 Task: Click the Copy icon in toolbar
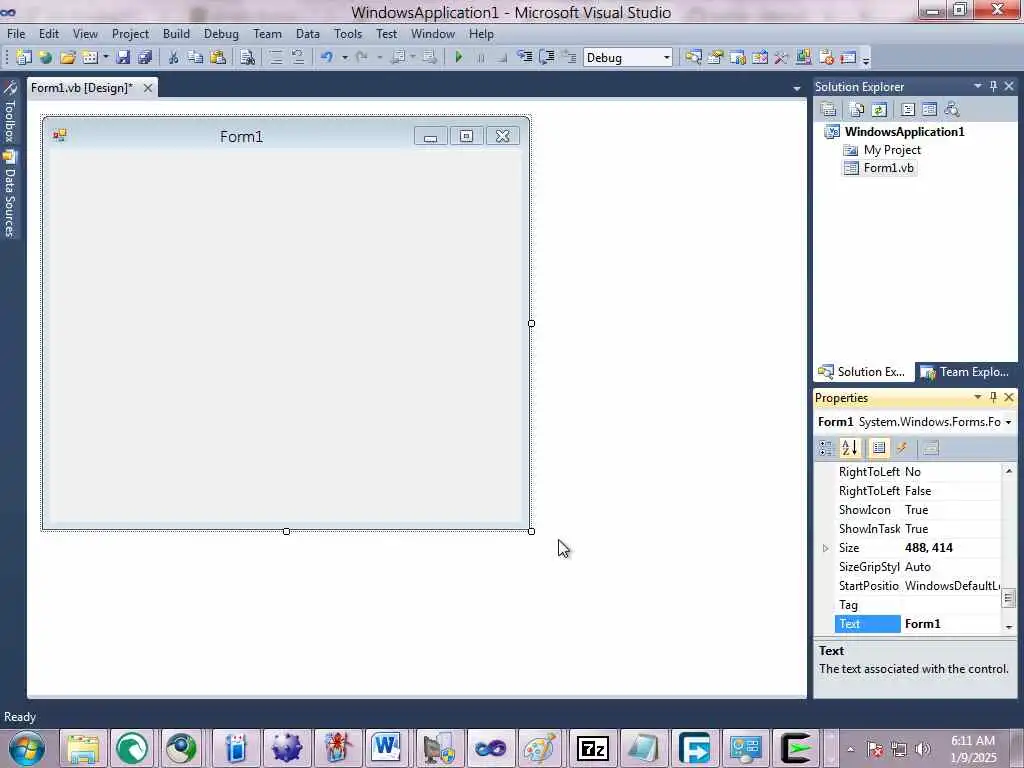[x=195, y=57]
